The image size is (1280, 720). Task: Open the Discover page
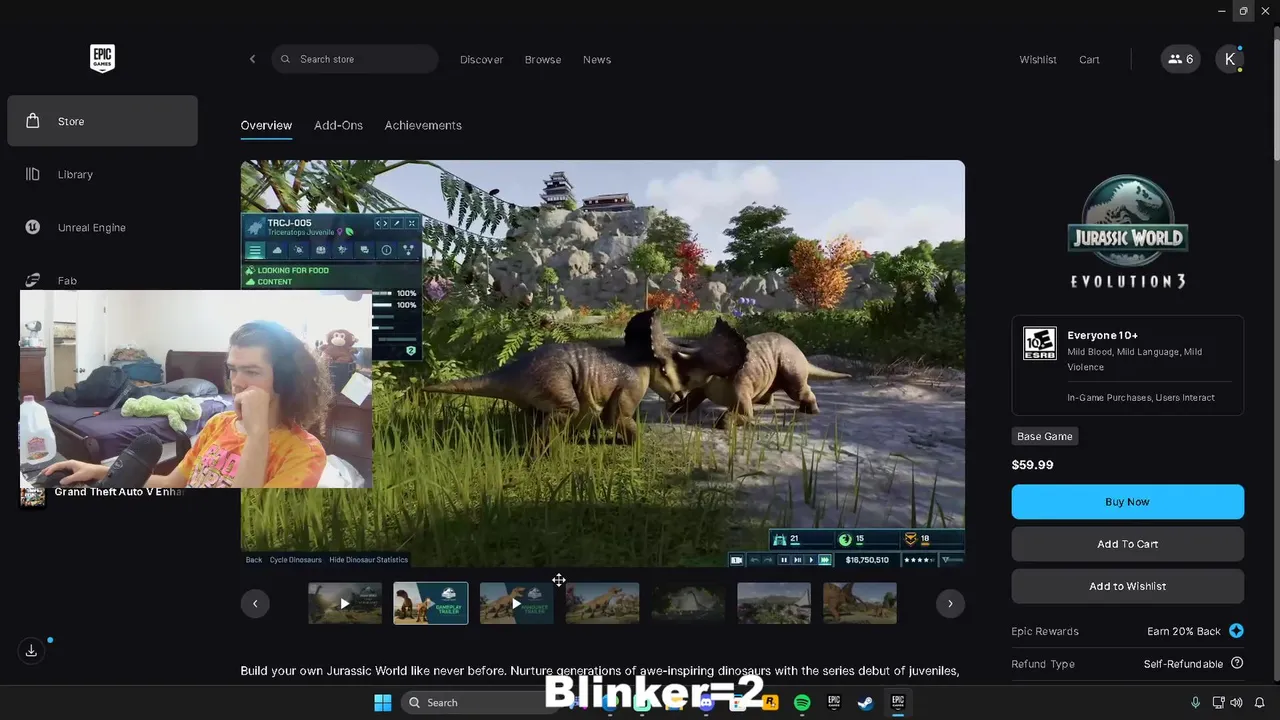point(481,59)
